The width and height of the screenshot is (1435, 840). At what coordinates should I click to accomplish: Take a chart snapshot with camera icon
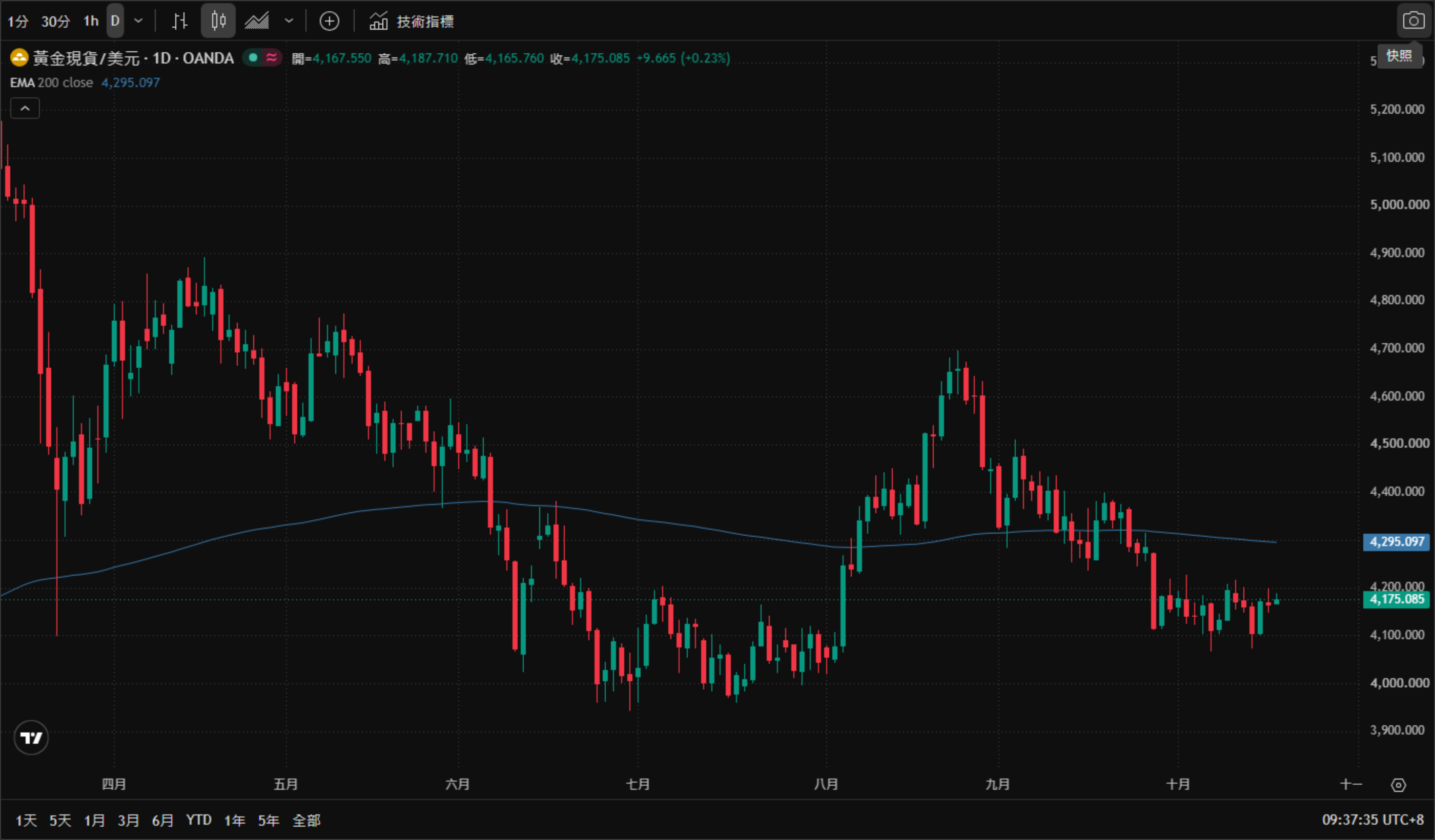point(1413,21)
